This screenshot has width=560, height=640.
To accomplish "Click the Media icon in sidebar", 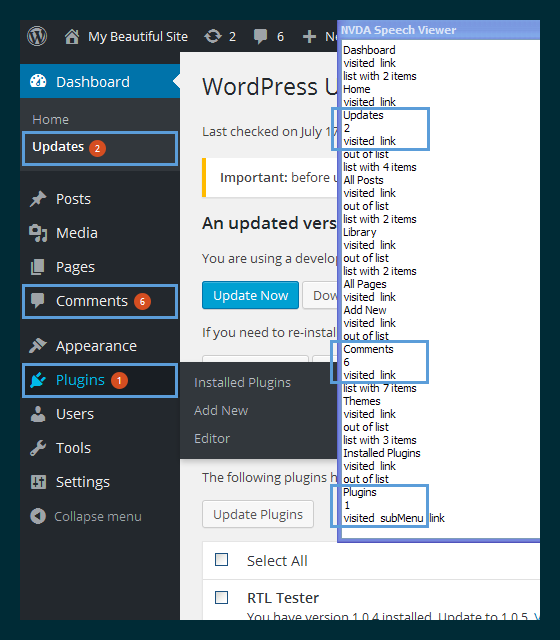I will 38,233.
